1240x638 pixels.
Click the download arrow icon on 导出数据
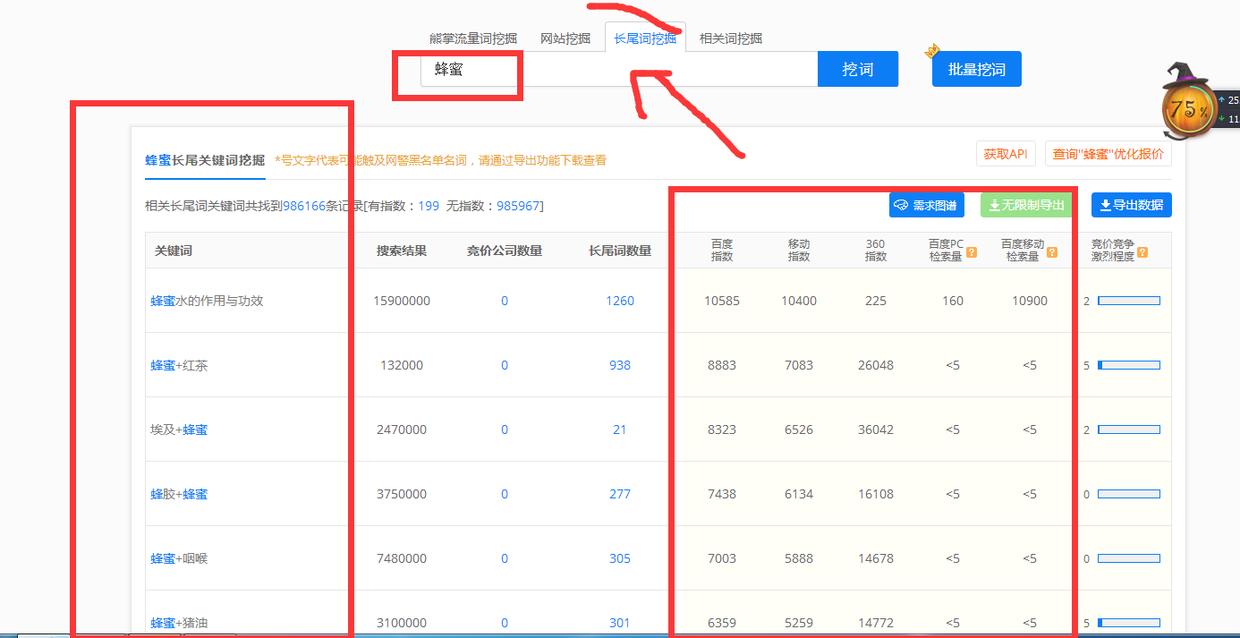pos(1108,204)
